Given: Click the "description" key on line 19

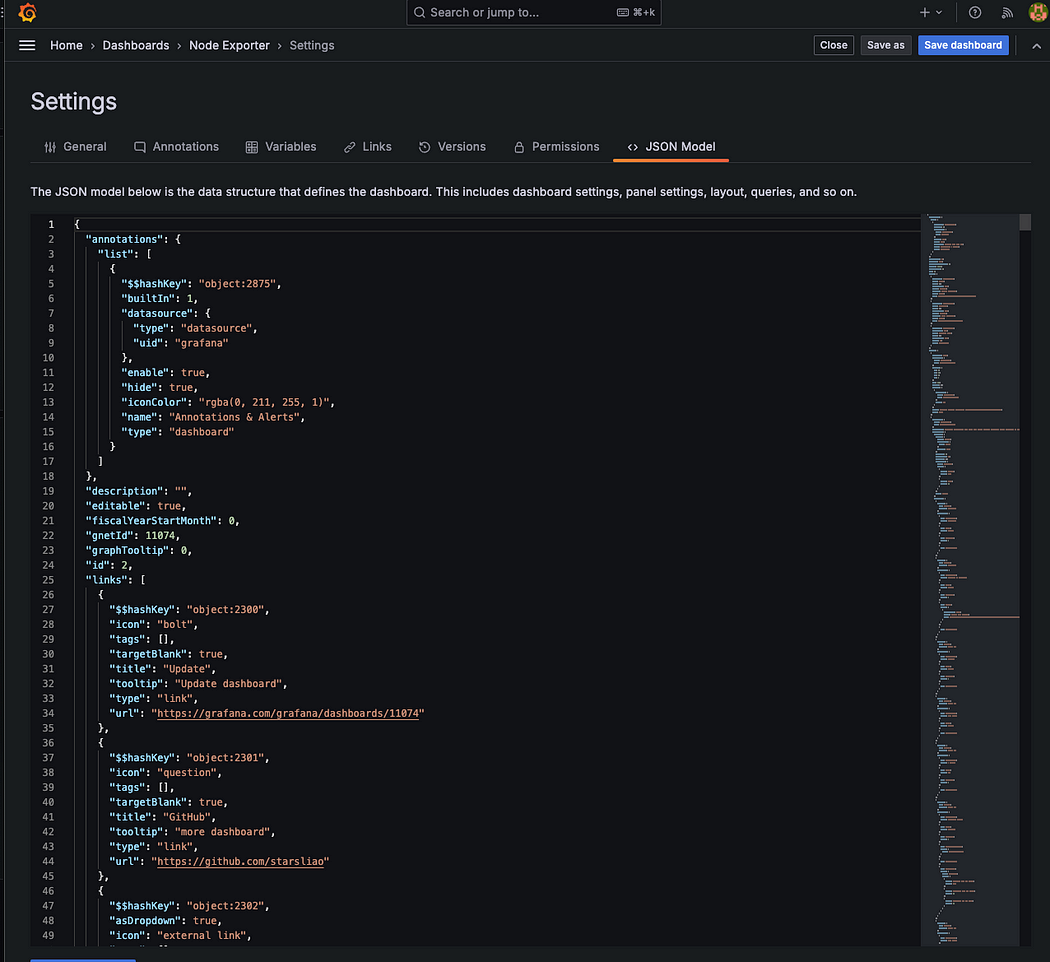Looking at the screenshot, I should click(124, 491).
